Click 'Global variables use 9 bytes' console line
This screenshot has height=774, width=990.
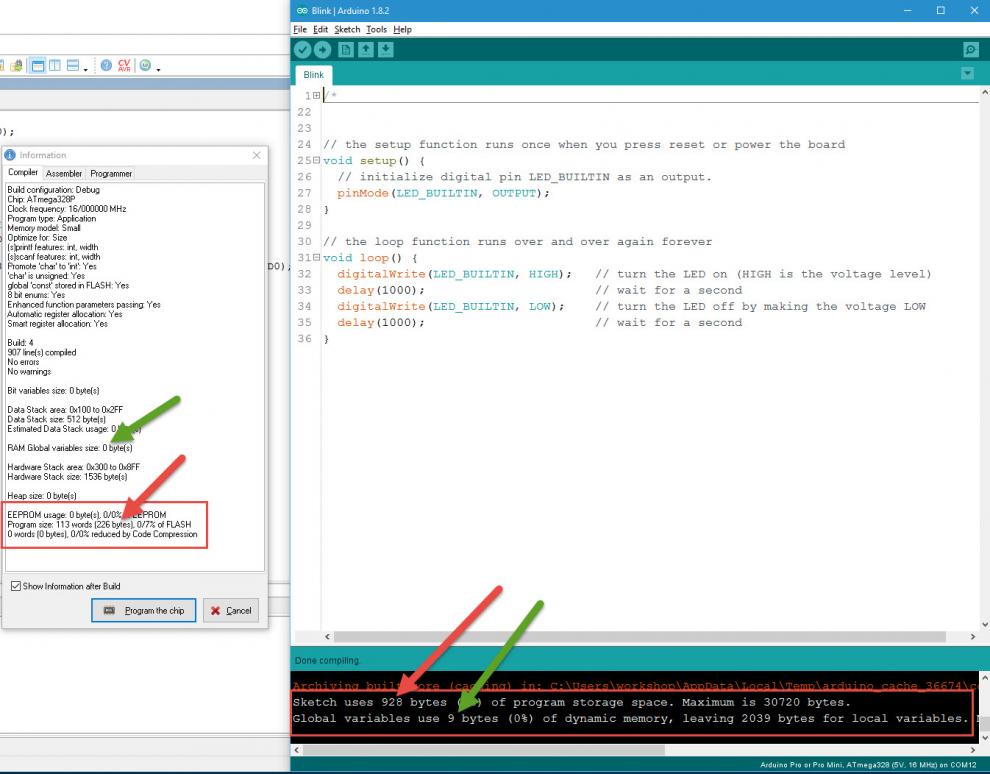(630, 718)
